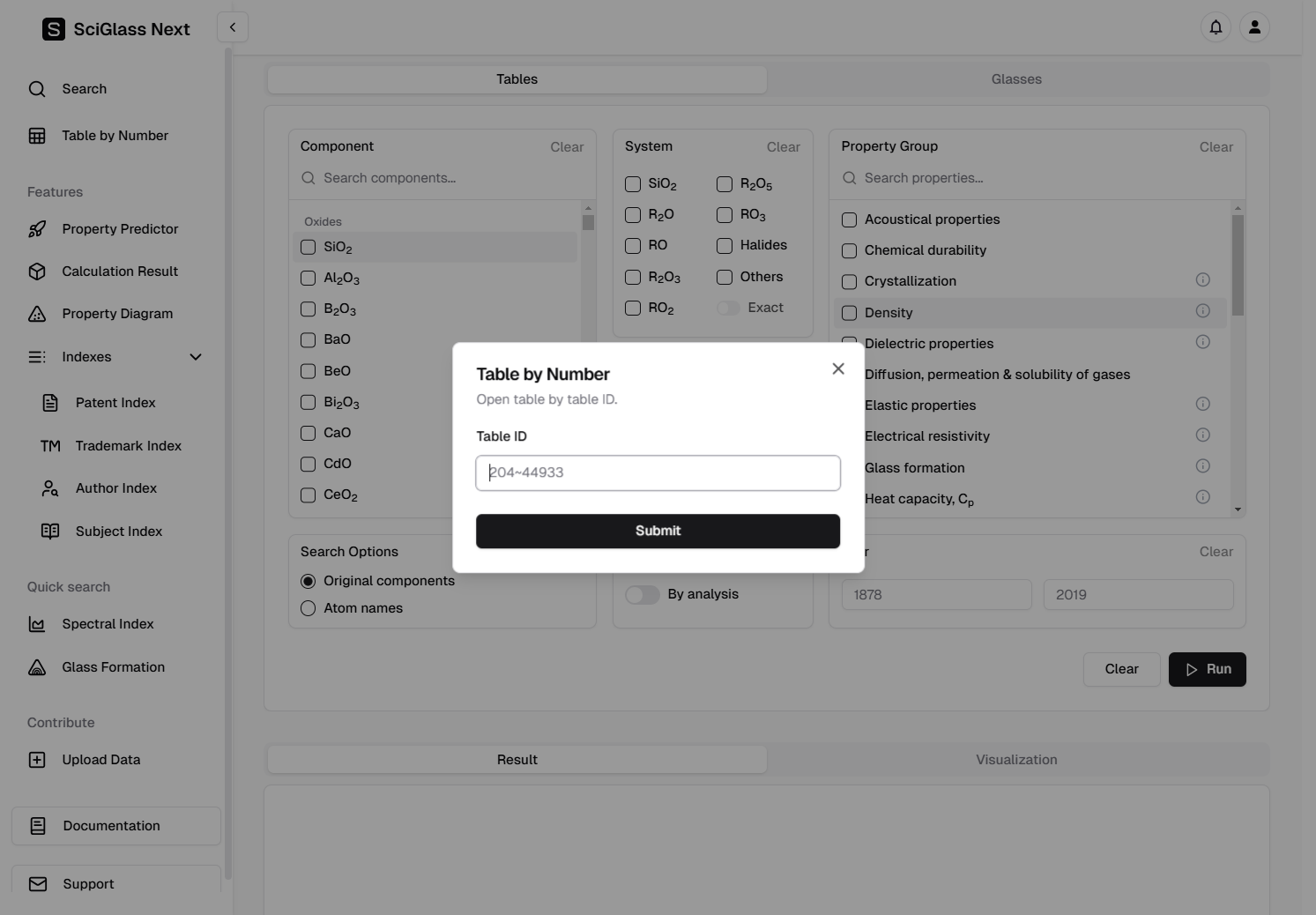Open the Spectral Index chart icon
The image size is (1316, 915).
click(37, 624)
